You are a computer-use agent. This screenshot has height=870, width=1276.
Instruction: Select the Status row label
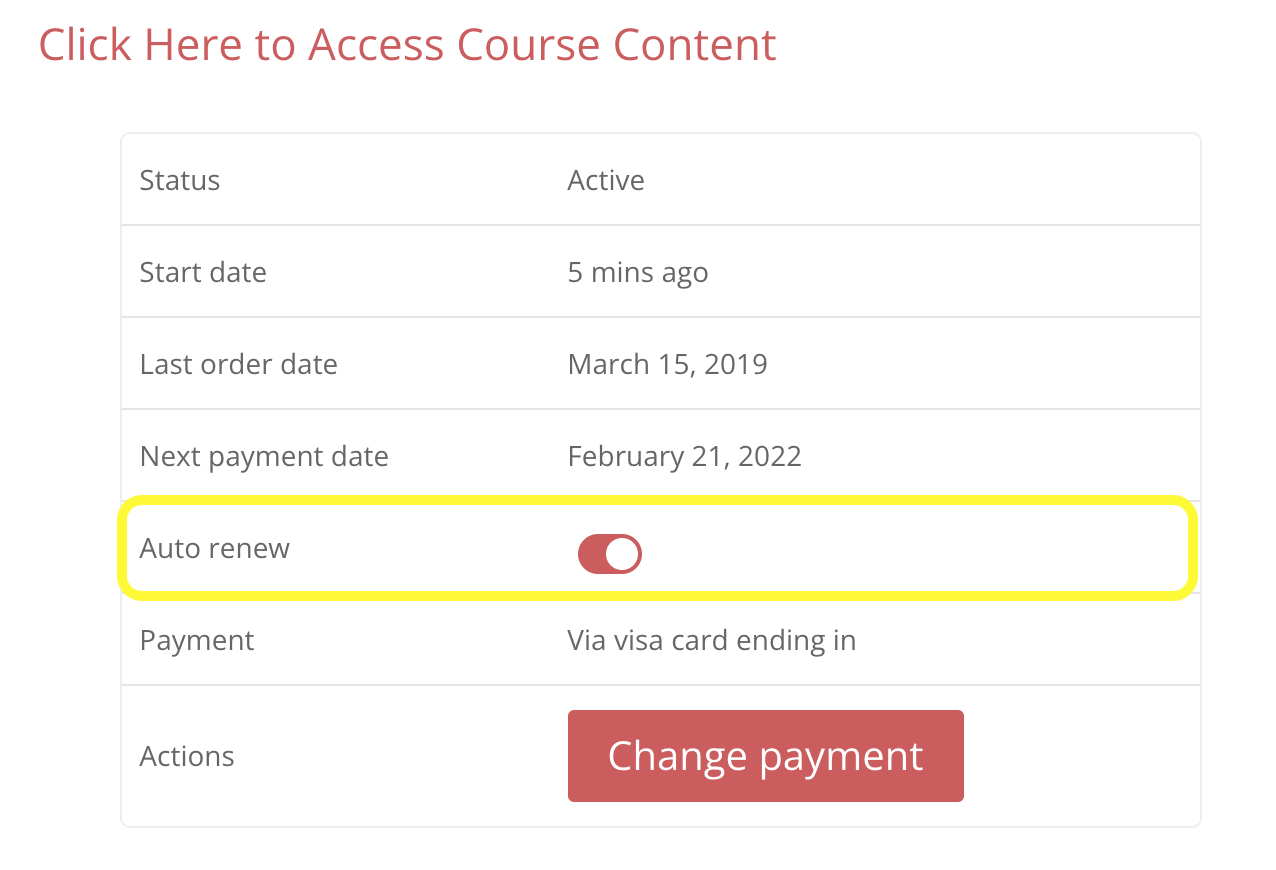pyautogui.click(x=180, y=180)
